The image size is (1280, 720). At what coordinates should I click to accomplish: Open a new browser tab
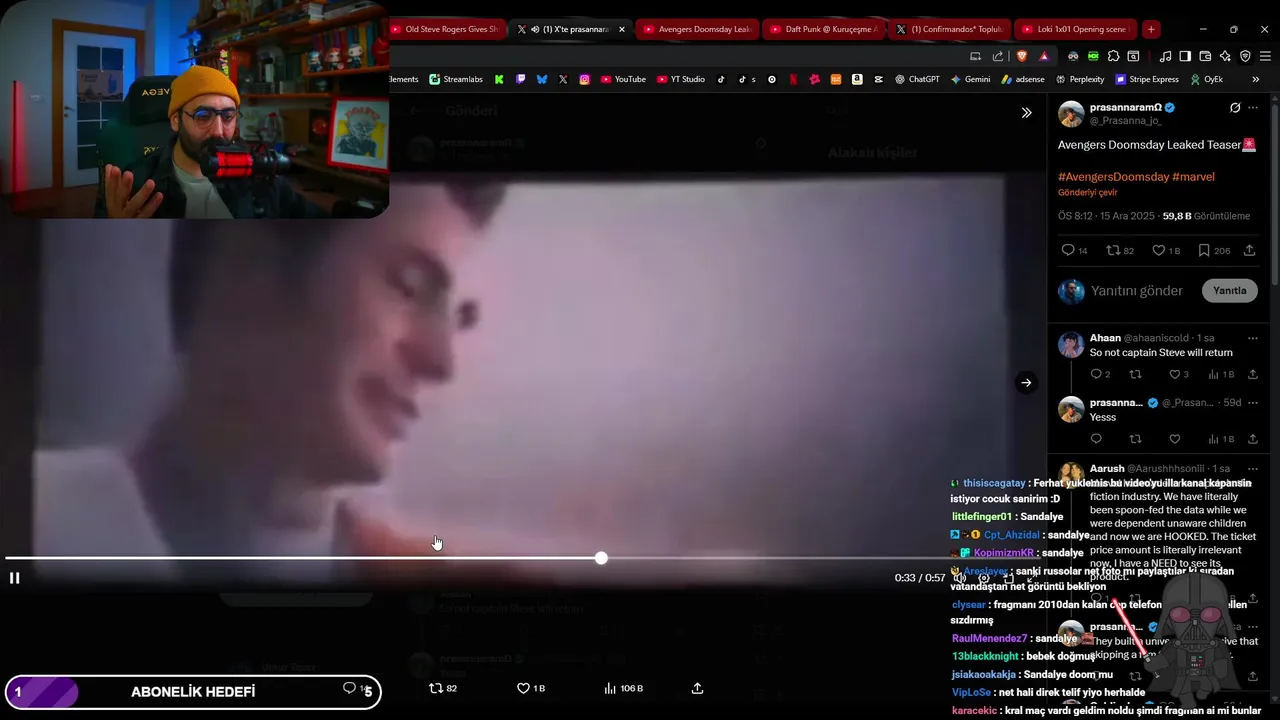tap(1151, 29)
